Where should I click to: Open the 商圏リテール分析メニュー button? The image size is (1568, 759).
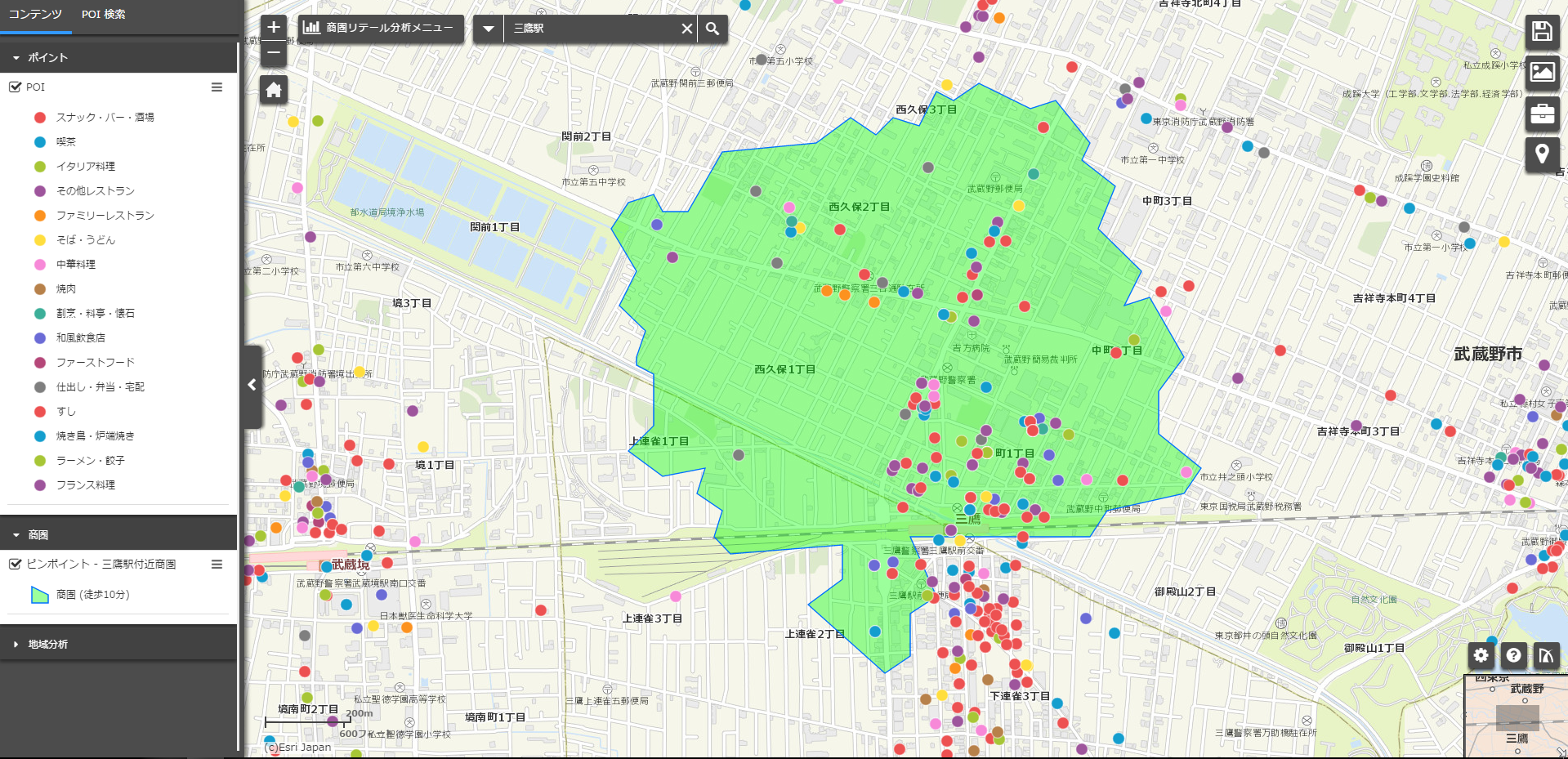(x=381, y=28)
